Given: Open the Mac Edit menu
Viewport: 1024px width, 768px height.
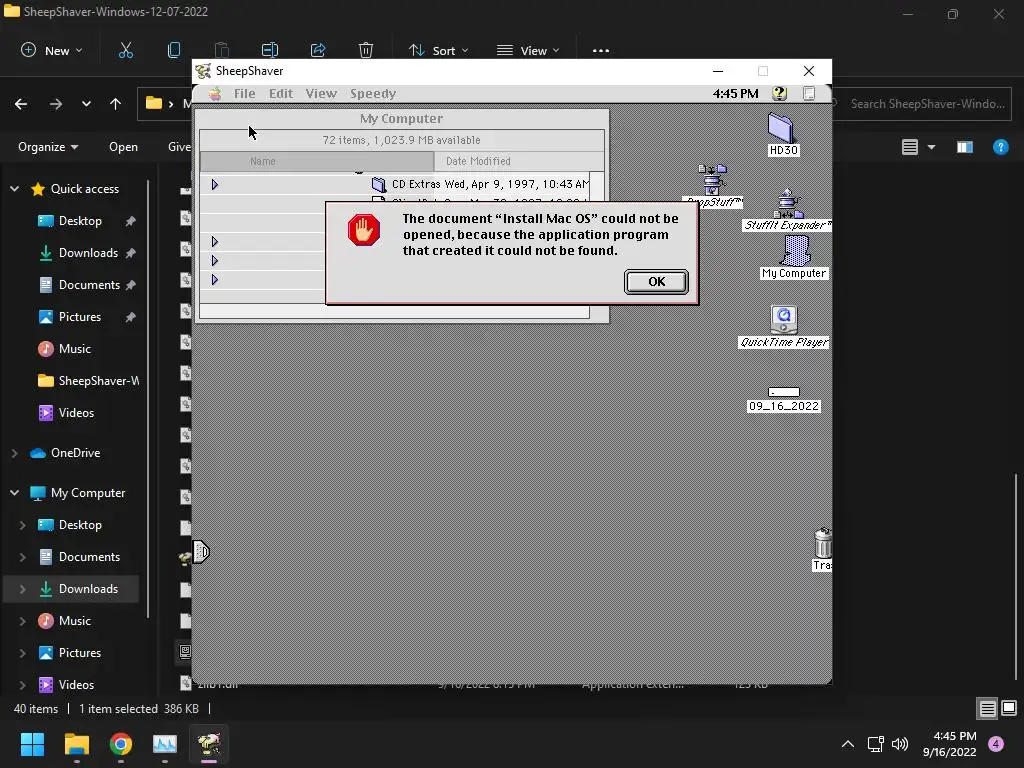Looking at the screenshot, I should 281,94.
